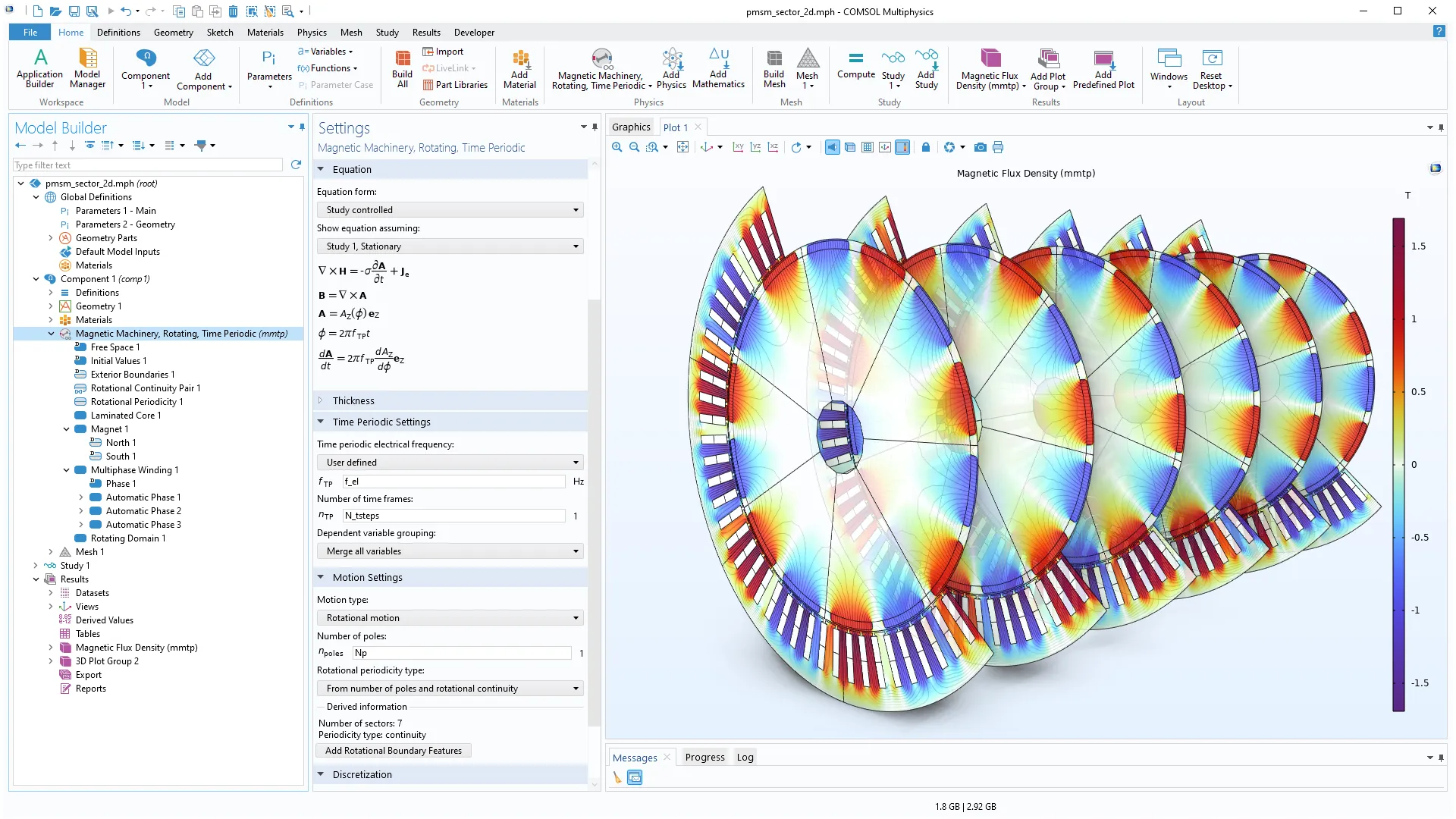Click the Add Material icon
The image size is (1456, 819).
[519, 67]
